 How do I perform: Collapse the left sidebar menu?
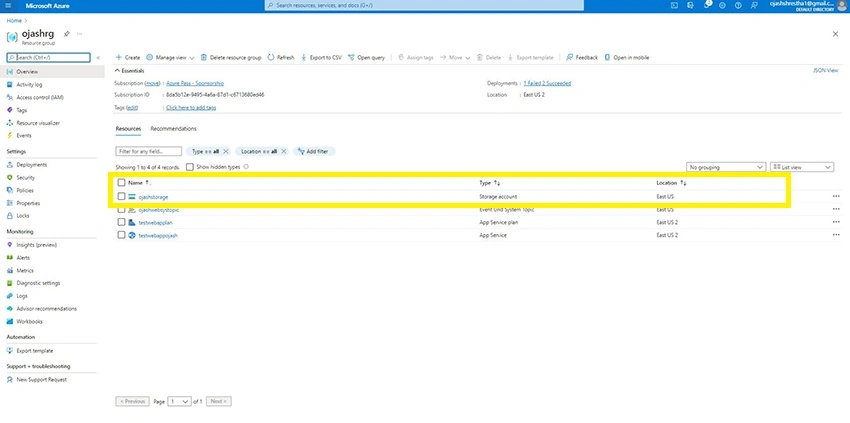98,57
